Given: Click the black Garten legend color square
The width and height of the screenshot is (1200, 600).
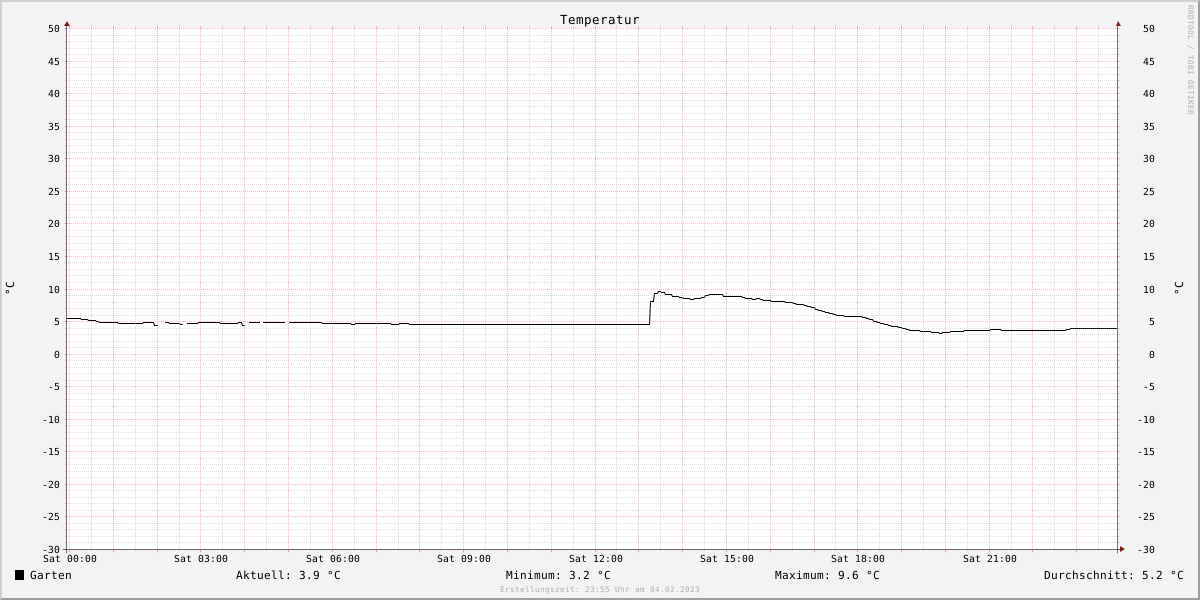Looking at the screenshot, I should coord(19,575).
